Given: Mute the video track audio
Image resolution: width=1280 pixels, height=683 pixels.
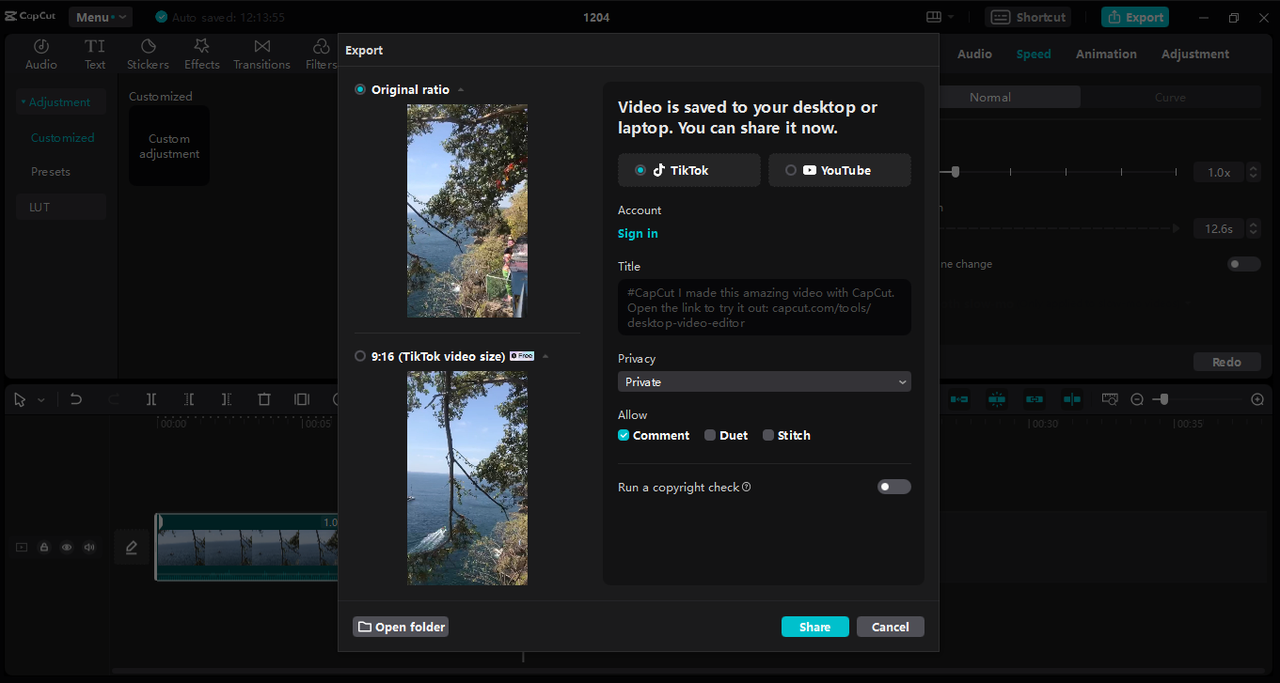Looking at the screenshot, I should pyautogui.click(x=90, y=547).
